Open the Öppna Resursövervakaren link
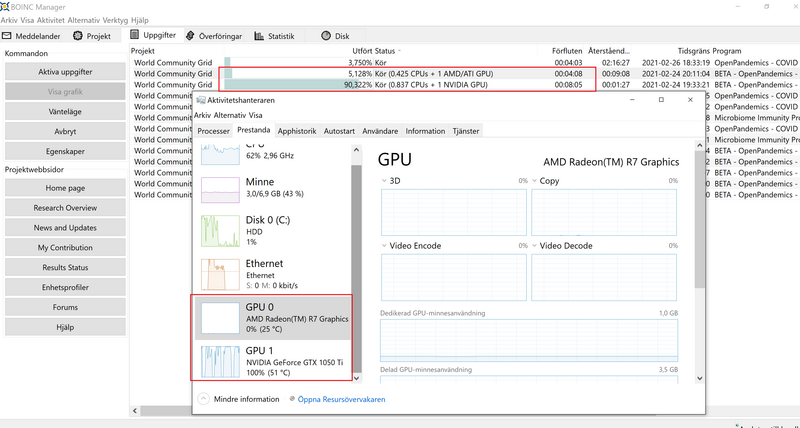800x428 pixels. coord(342,399)
